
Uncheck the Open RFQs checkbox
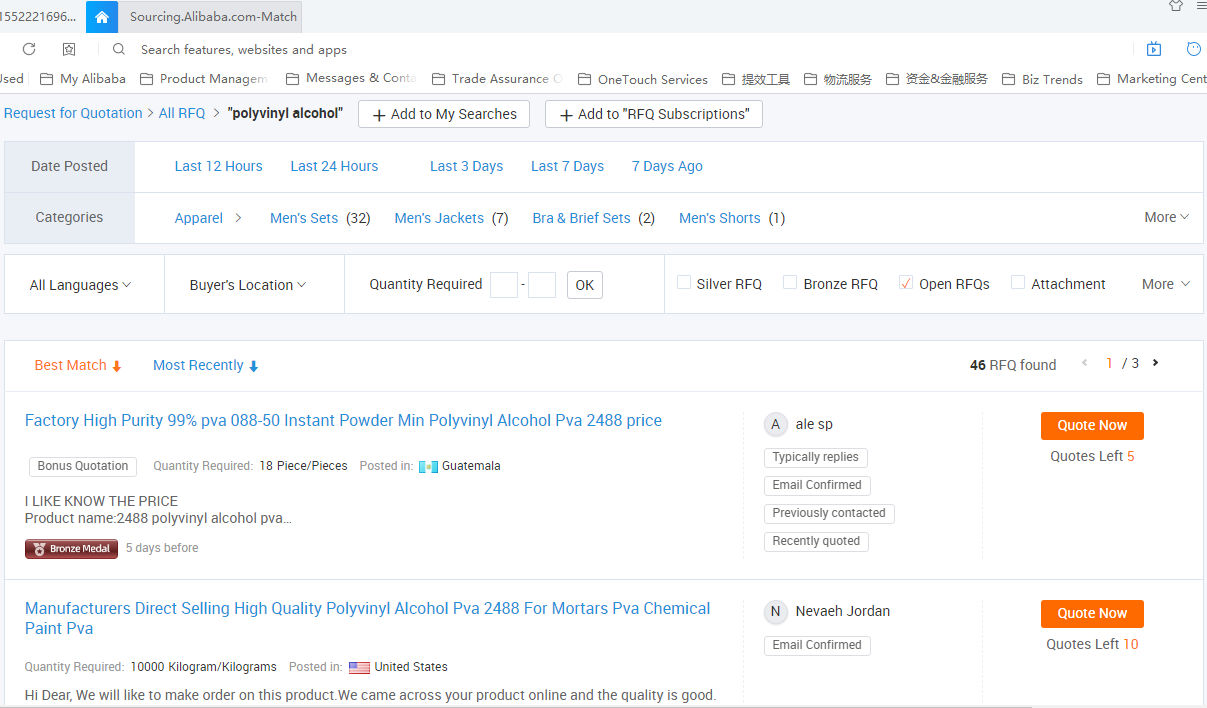coord(906,283)
